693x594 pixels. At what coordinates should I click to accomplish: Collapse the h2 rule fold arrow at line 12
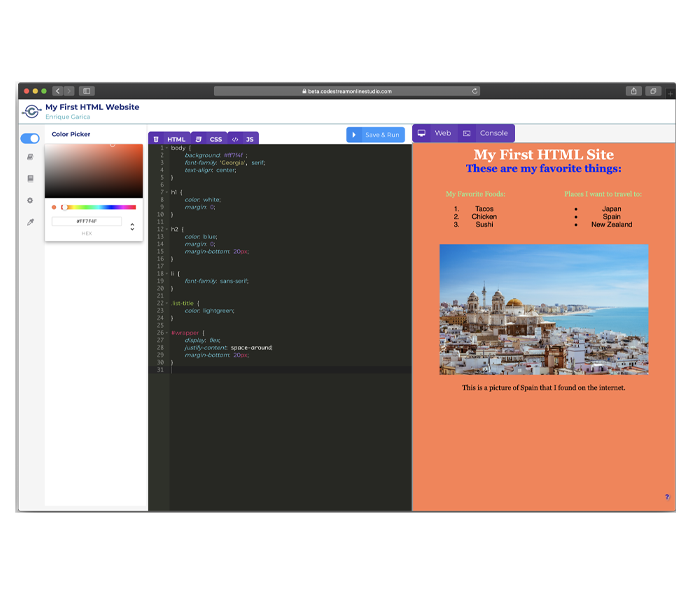(x=167, y=229)
